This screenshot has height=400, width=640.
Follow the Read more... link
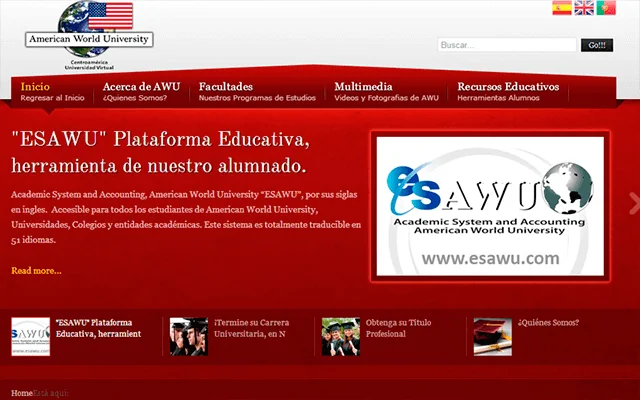[36, 271]
